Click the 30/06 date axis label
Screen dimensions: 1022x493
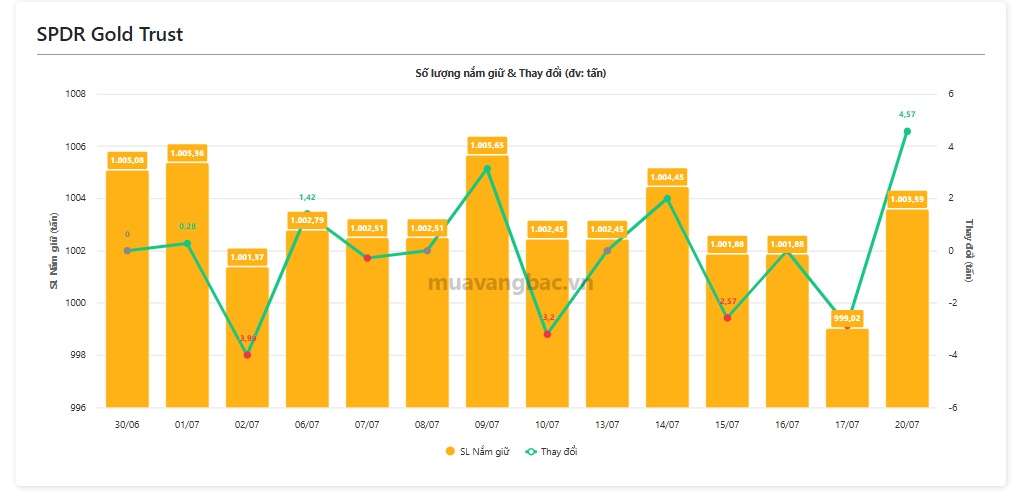[127, 424]
